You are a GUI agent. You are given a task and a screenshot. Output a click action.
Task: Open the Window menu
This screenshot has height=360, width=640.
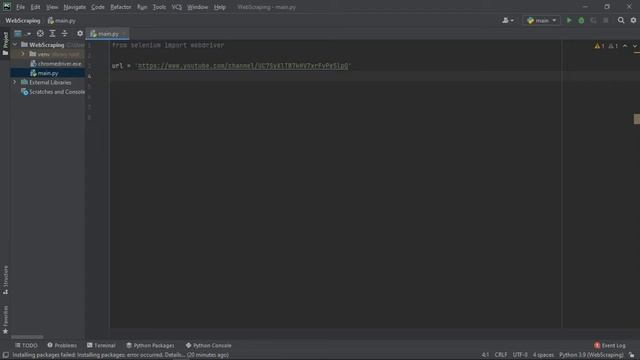pyautogui.click(x=198, y=7)
